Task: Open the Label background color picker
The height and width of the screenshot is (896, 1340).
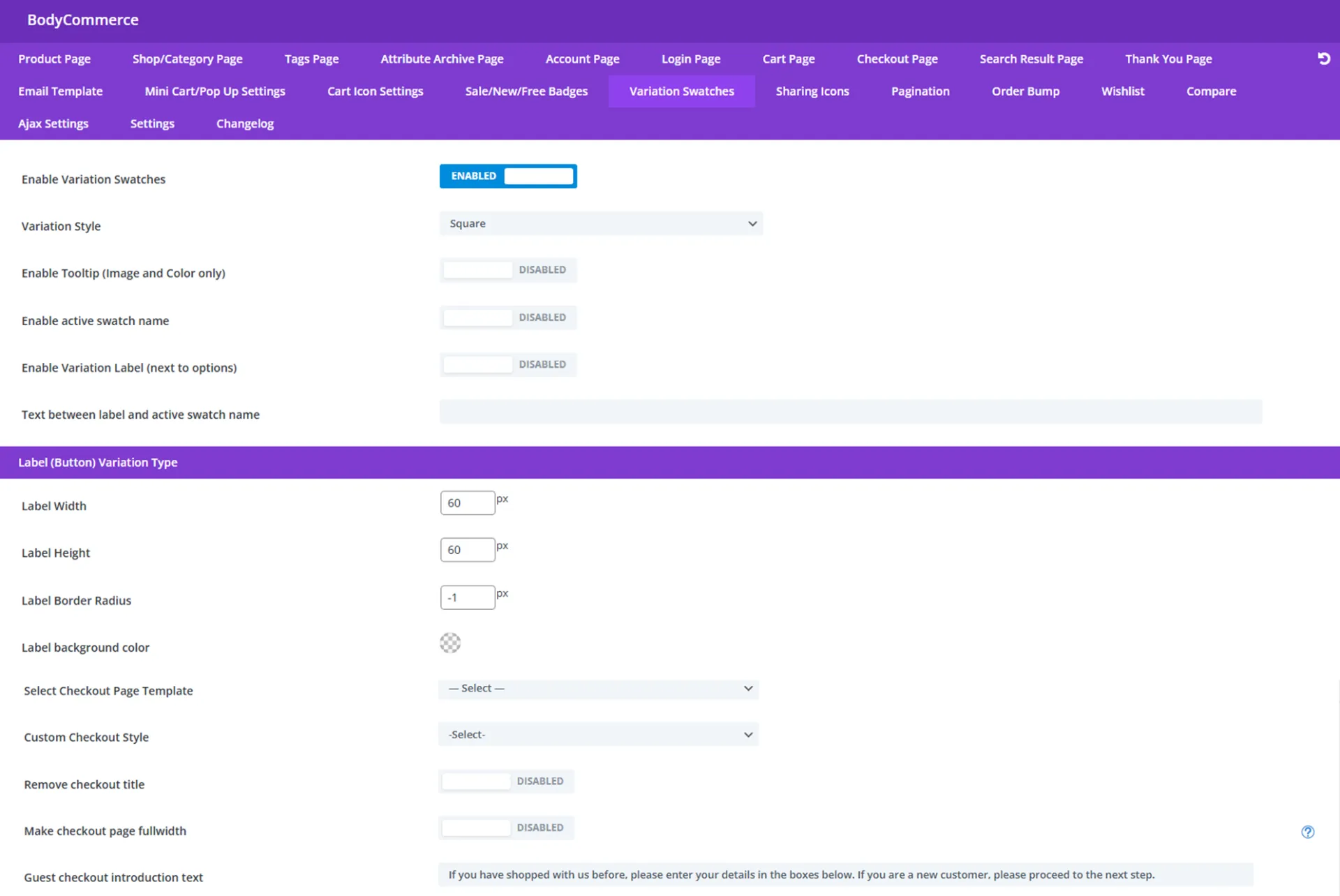Action: click(450, 643)
